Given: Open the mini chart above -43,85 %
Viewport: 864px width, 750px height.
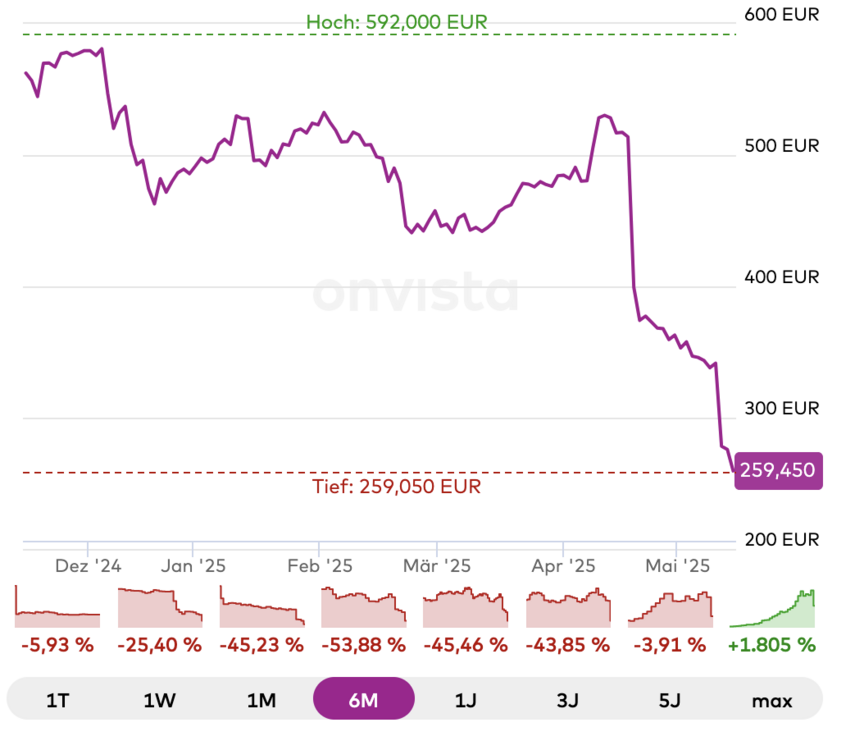Looking at the screenshot, I should coord(568,607).
